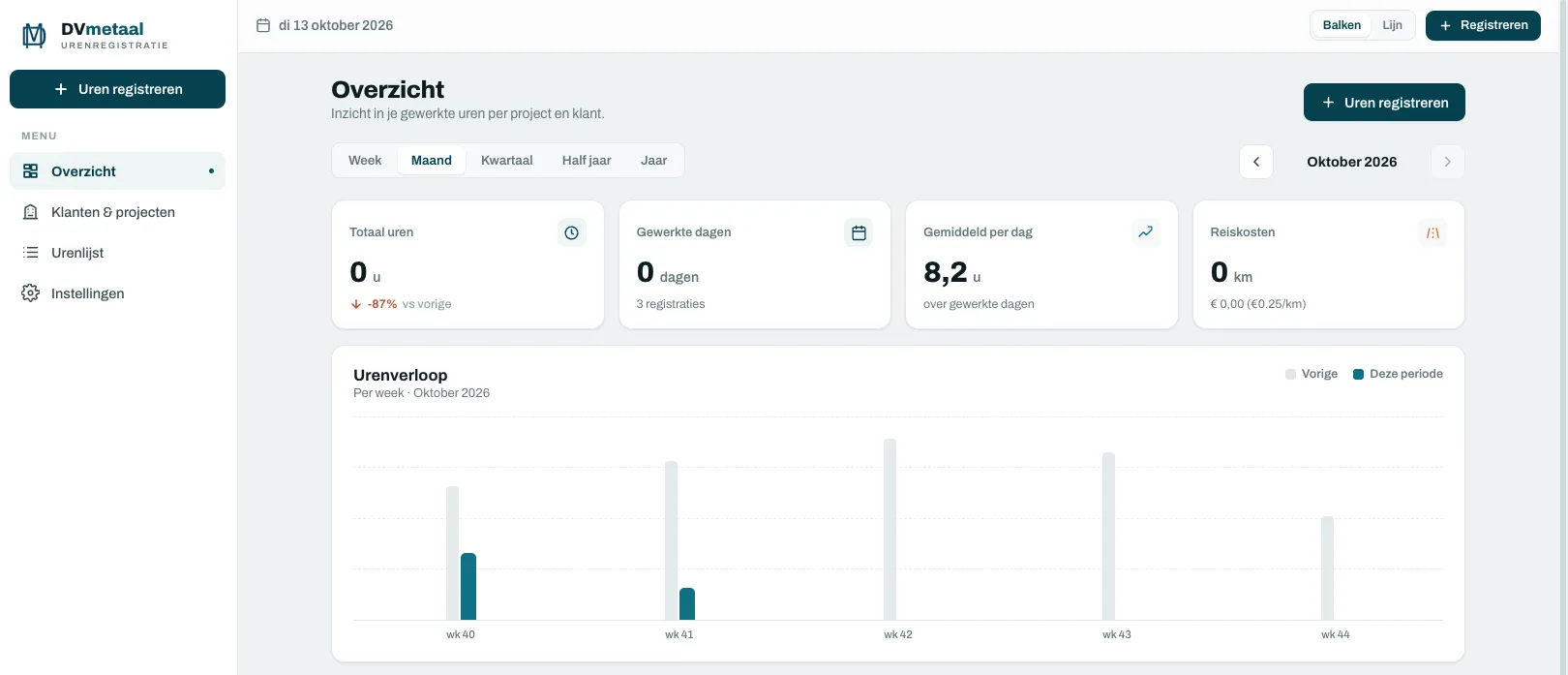
Task: Click the € 0,00 (€0.25/km) text
Action: (x=1258, y=304)
